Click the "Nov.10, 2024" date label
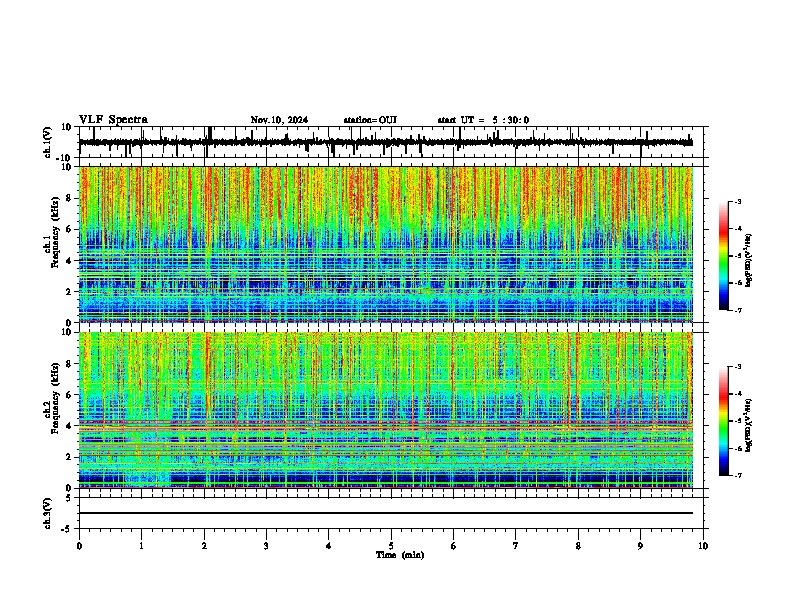Screen dimensions: 792x612 pos(279,120)
